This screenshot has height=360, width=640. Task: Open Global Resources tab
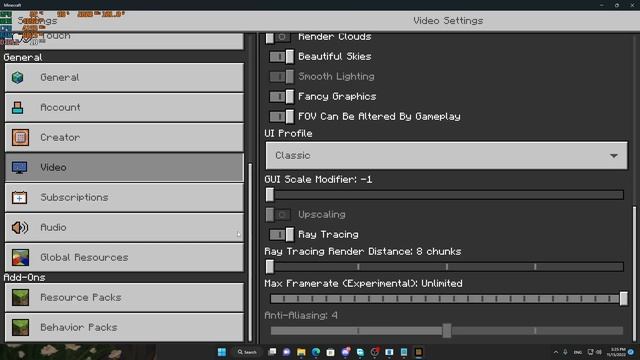[124, 258]
